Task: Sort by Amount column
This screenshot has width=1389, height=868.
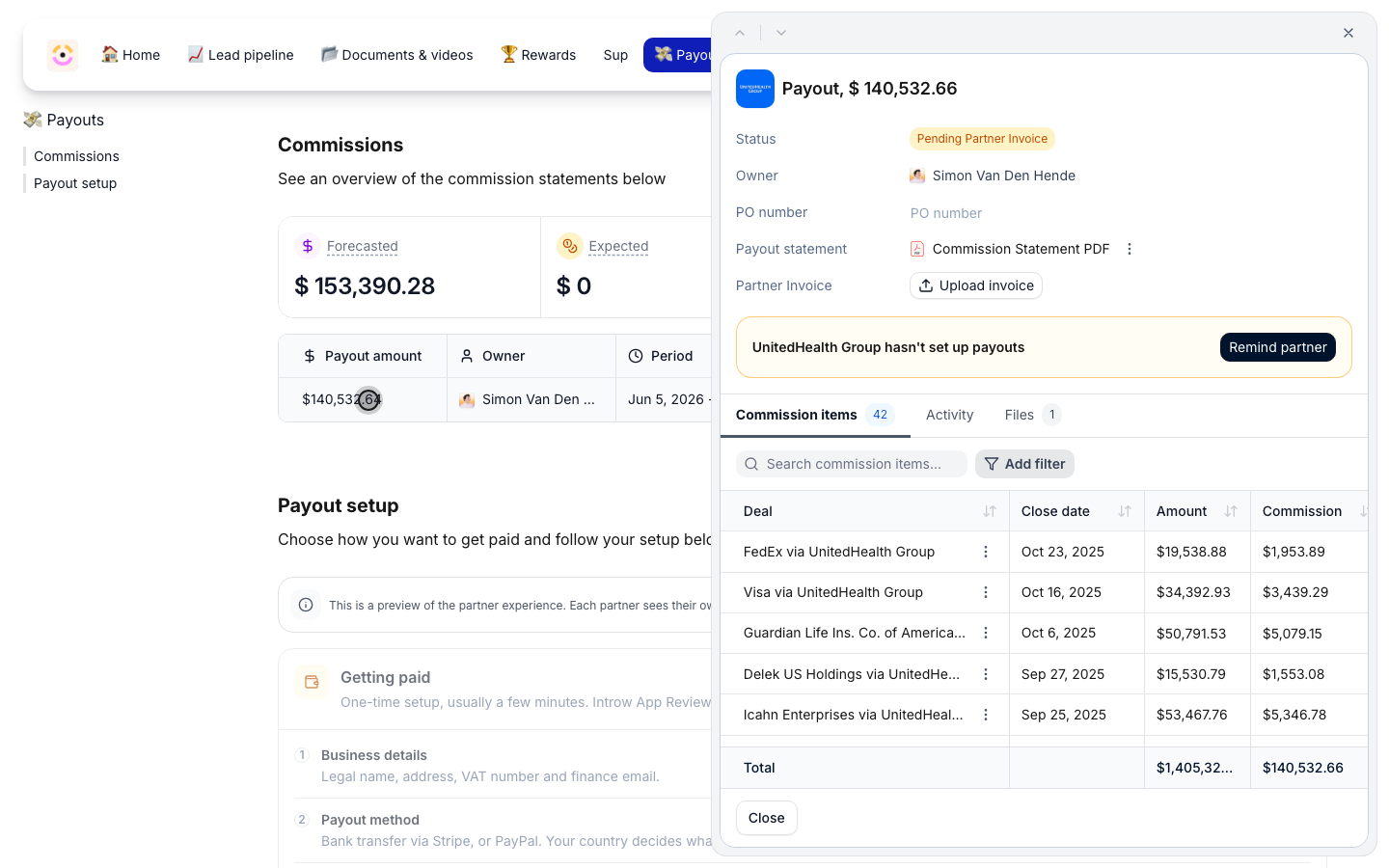Action: pos(1231,511)
